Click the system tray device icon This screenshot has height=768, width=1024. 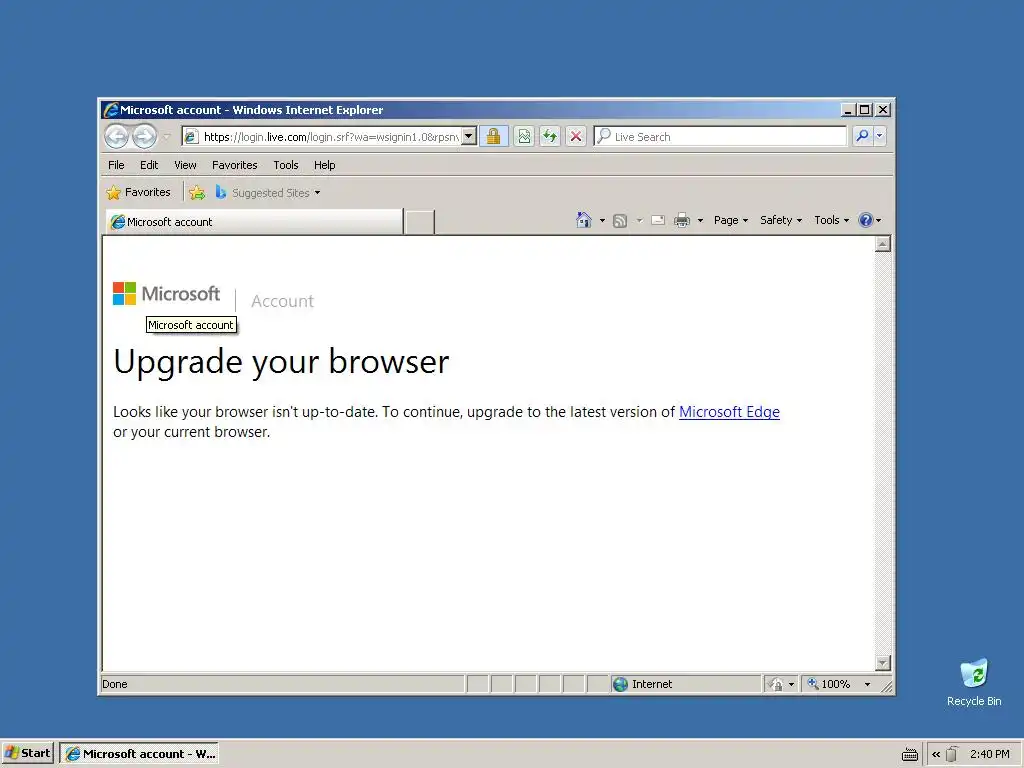(x=952, y=754)
